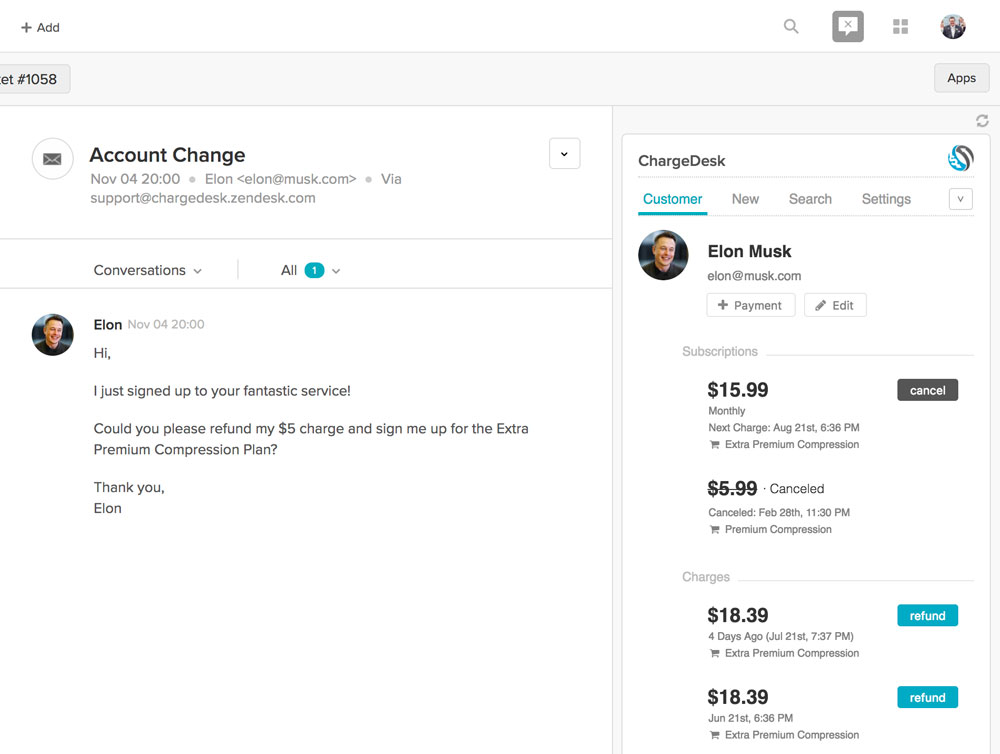This screenshot has height=754, width=1000.
Task: Click the email envelope icon beside Account Change
Action: (52, 159)
